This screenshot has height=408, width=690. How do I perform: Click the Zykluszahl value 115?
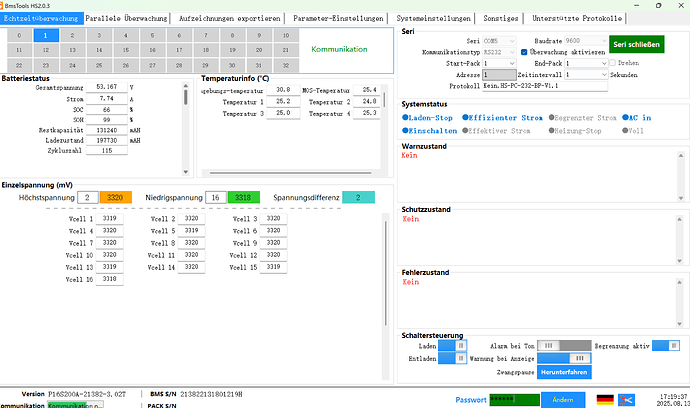coord(106,151)
